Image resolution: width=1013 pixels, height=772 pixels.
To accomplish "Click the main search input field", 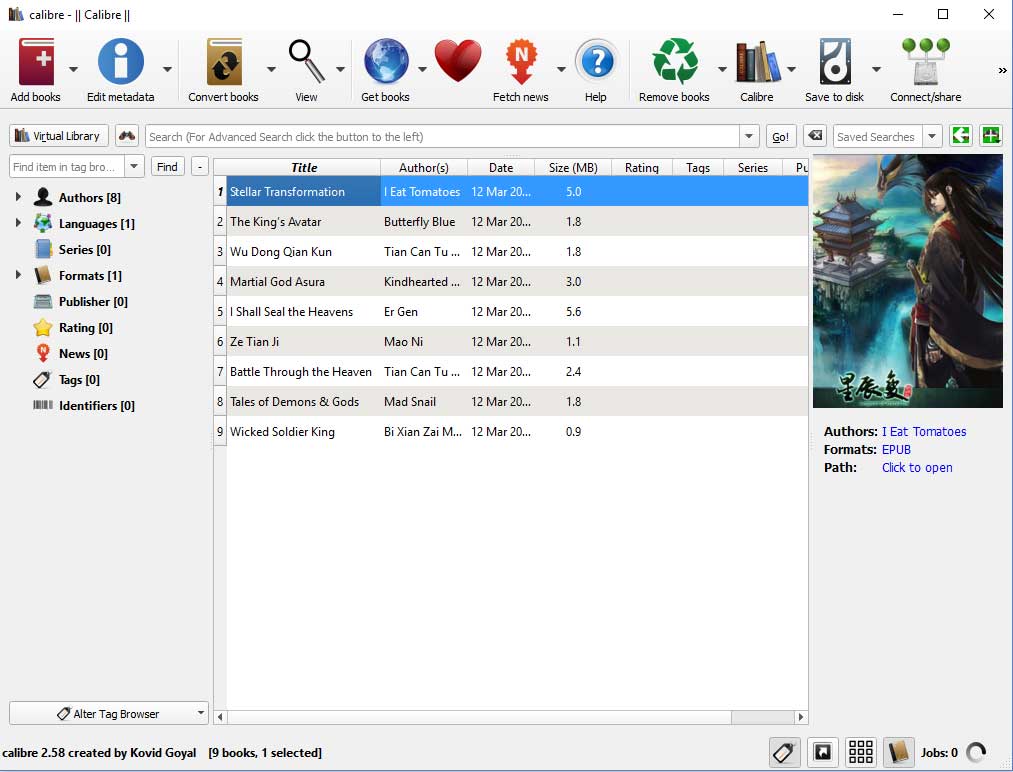I will point(443,136).
